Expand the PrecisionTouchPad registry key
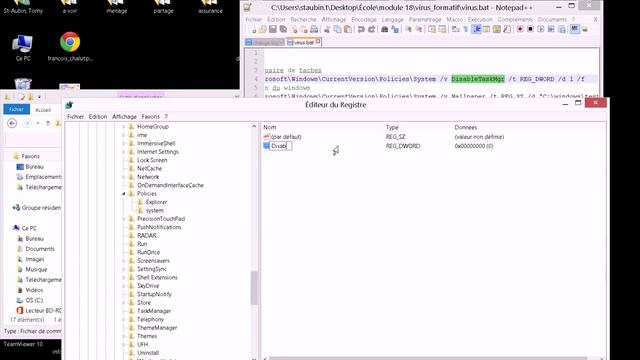This screenshot has height=360, width=640. (x=124, y=219)
